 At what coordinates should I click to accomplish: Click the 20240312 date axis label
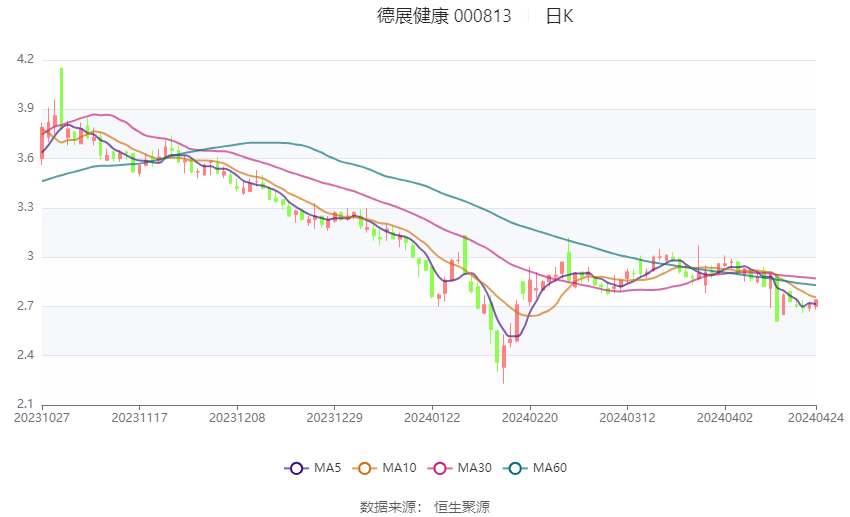click(626, 418)
